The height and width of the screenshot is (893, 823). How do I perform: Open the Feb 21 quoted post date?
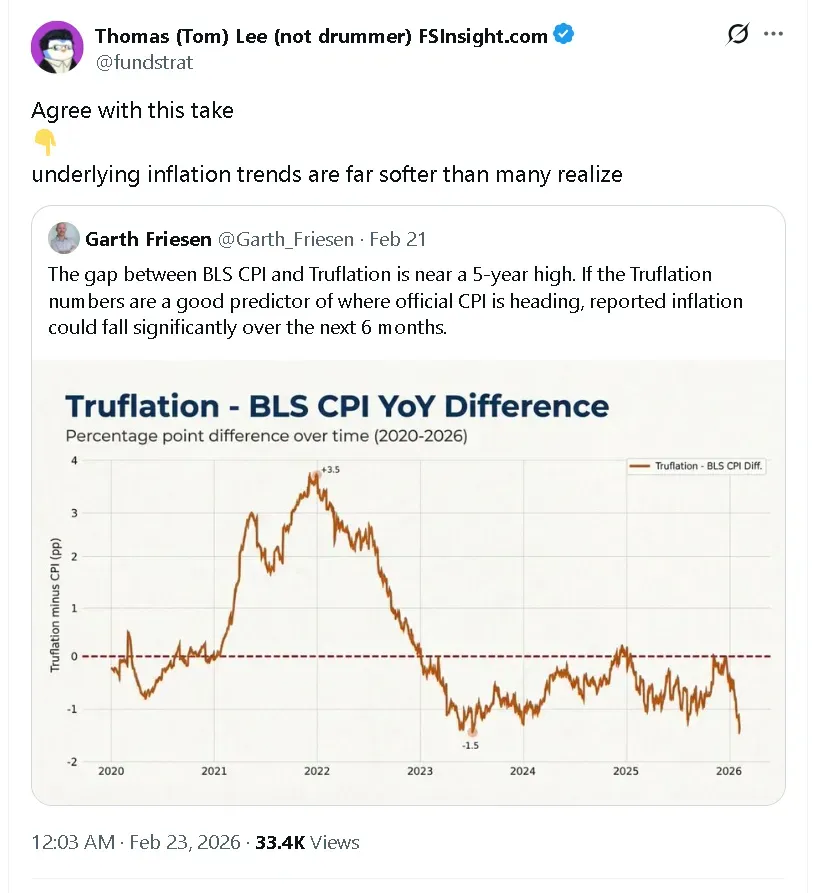(x=398, y=239)
